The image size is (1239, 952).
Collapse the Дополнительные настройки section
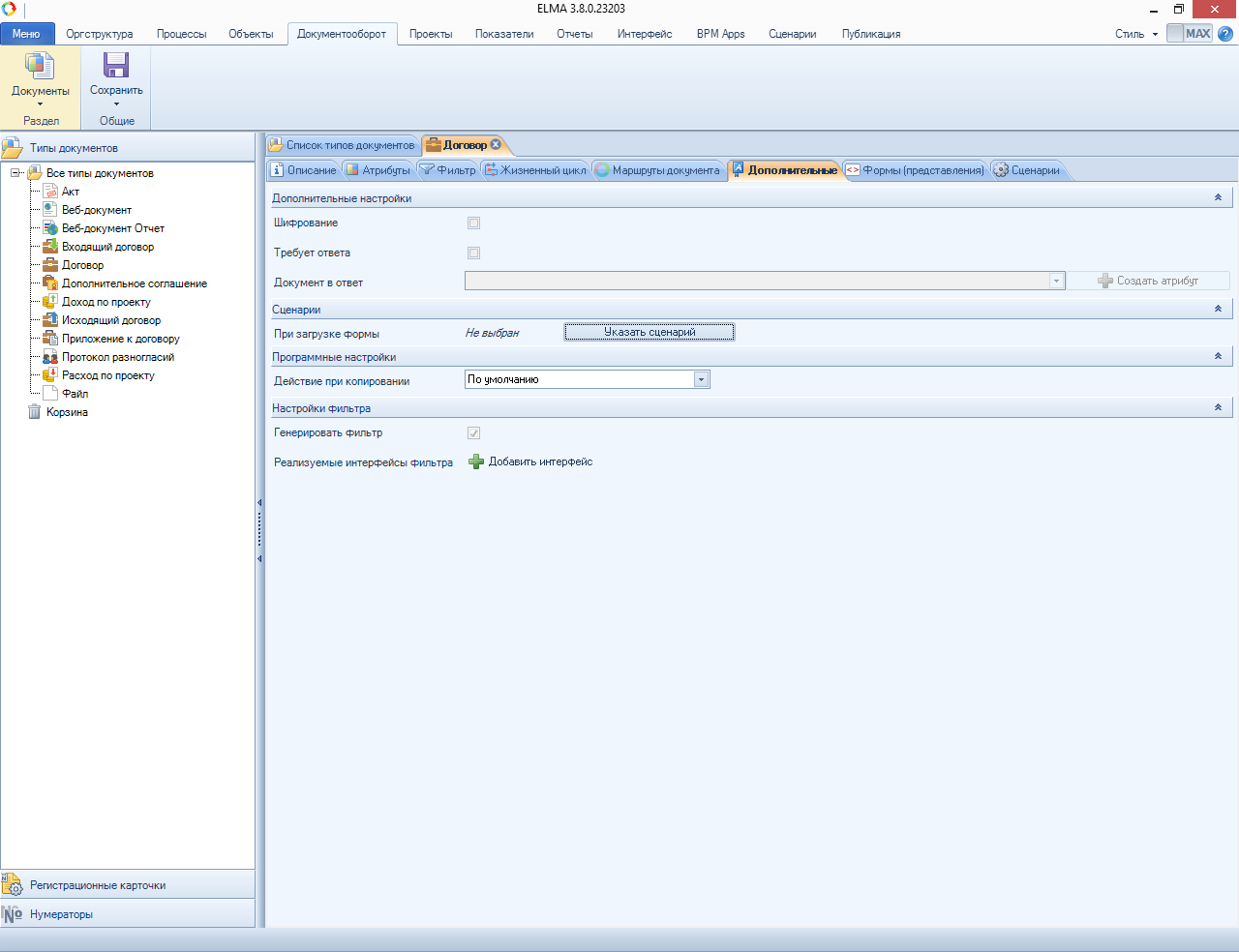tap(1218, 197)
